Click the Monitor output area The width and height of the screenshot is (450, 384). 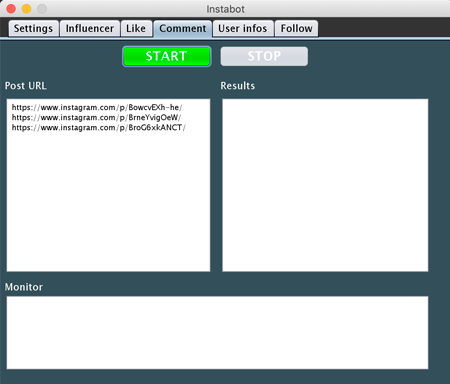click(x=217, y=333)
